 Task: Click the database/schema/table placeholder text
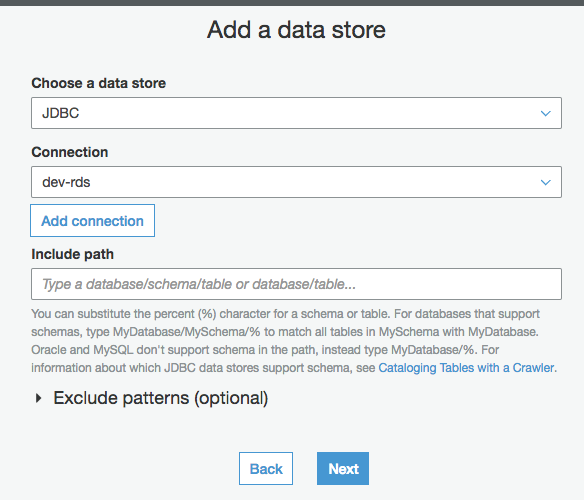[199, 284]
